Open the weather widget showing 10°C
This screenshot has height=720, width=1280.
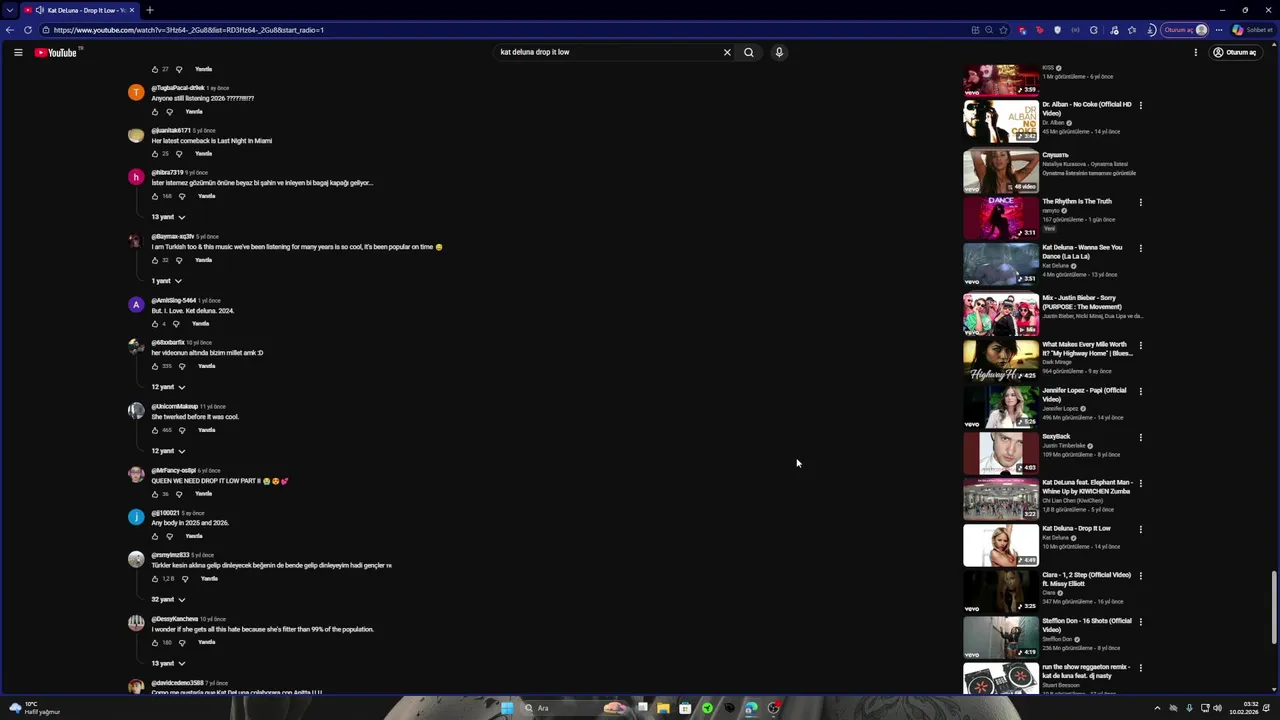[x=35, y=708]
